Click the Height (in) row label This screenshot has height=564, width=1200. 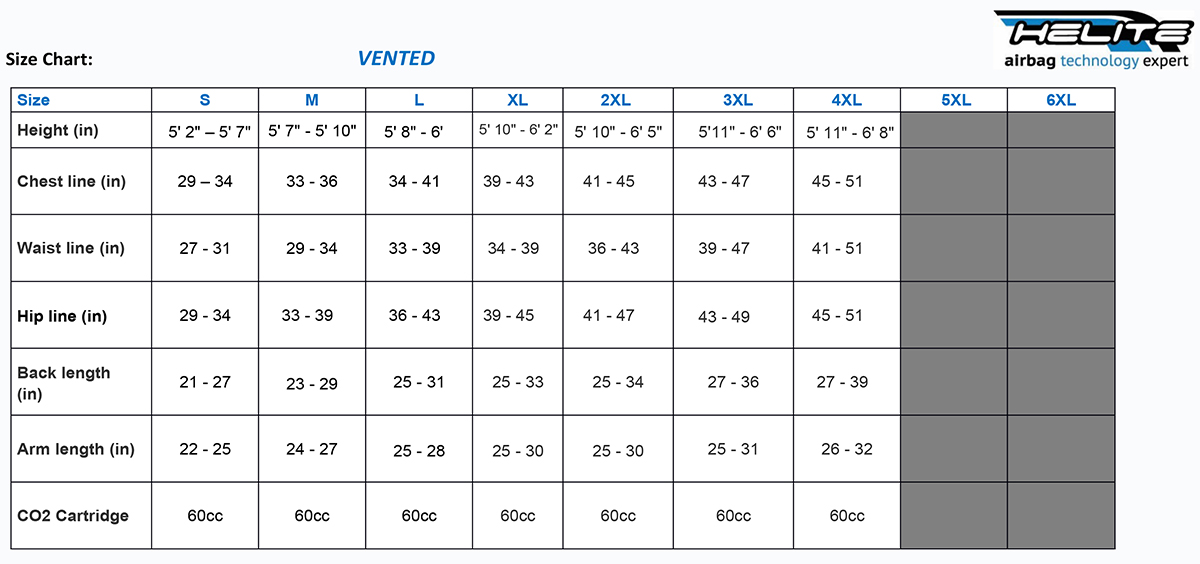point(58,130)
